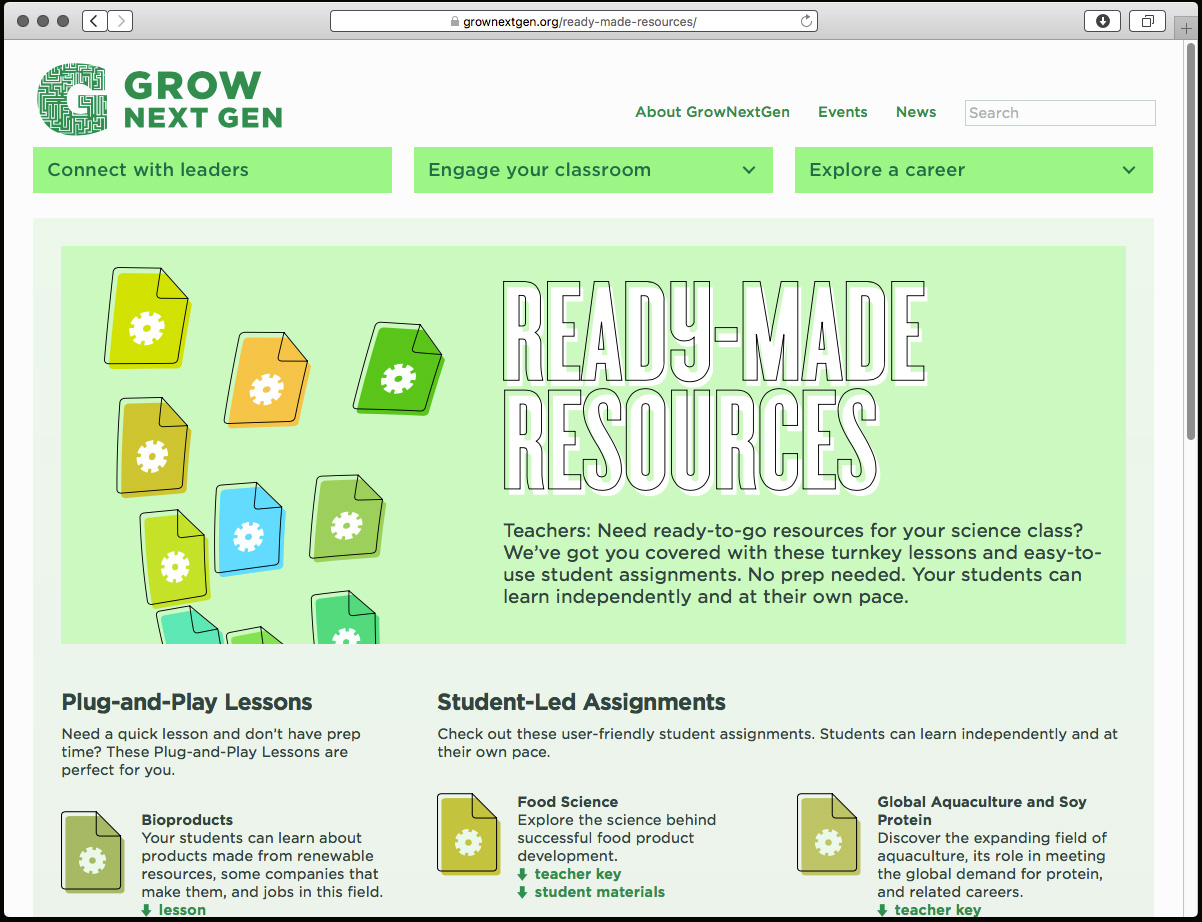
Task: Reload the page with refresh icon
Action: pyautogui.click(x=806, y=21)
